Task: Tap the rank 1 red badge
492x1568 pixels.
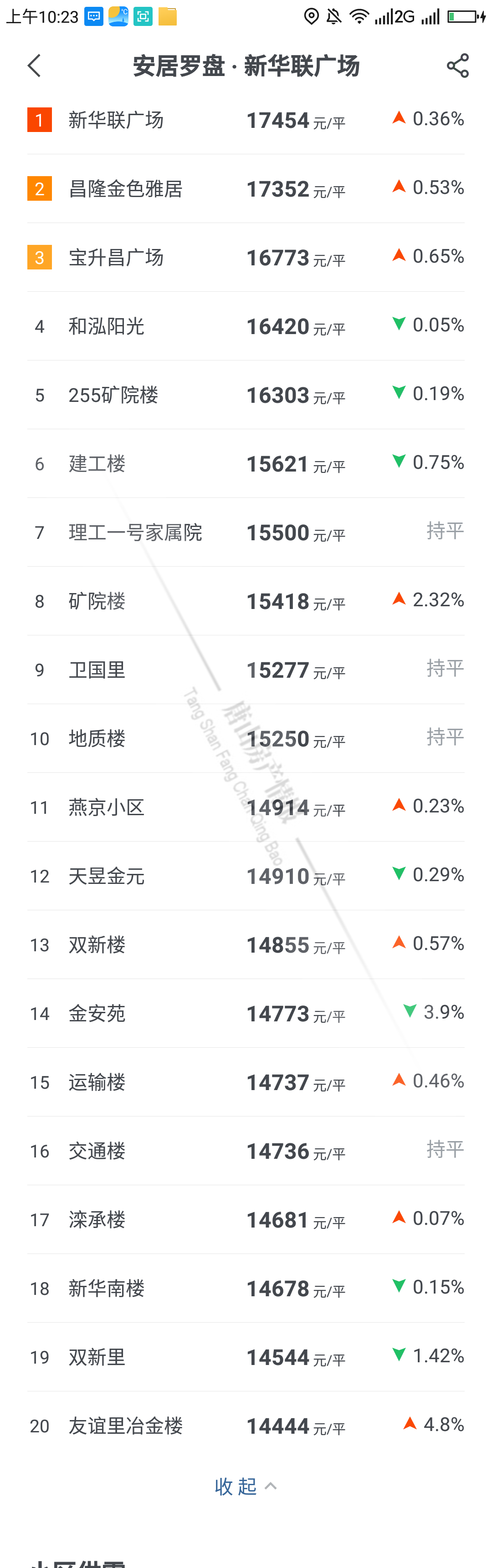Action: (x=40, y=120)
